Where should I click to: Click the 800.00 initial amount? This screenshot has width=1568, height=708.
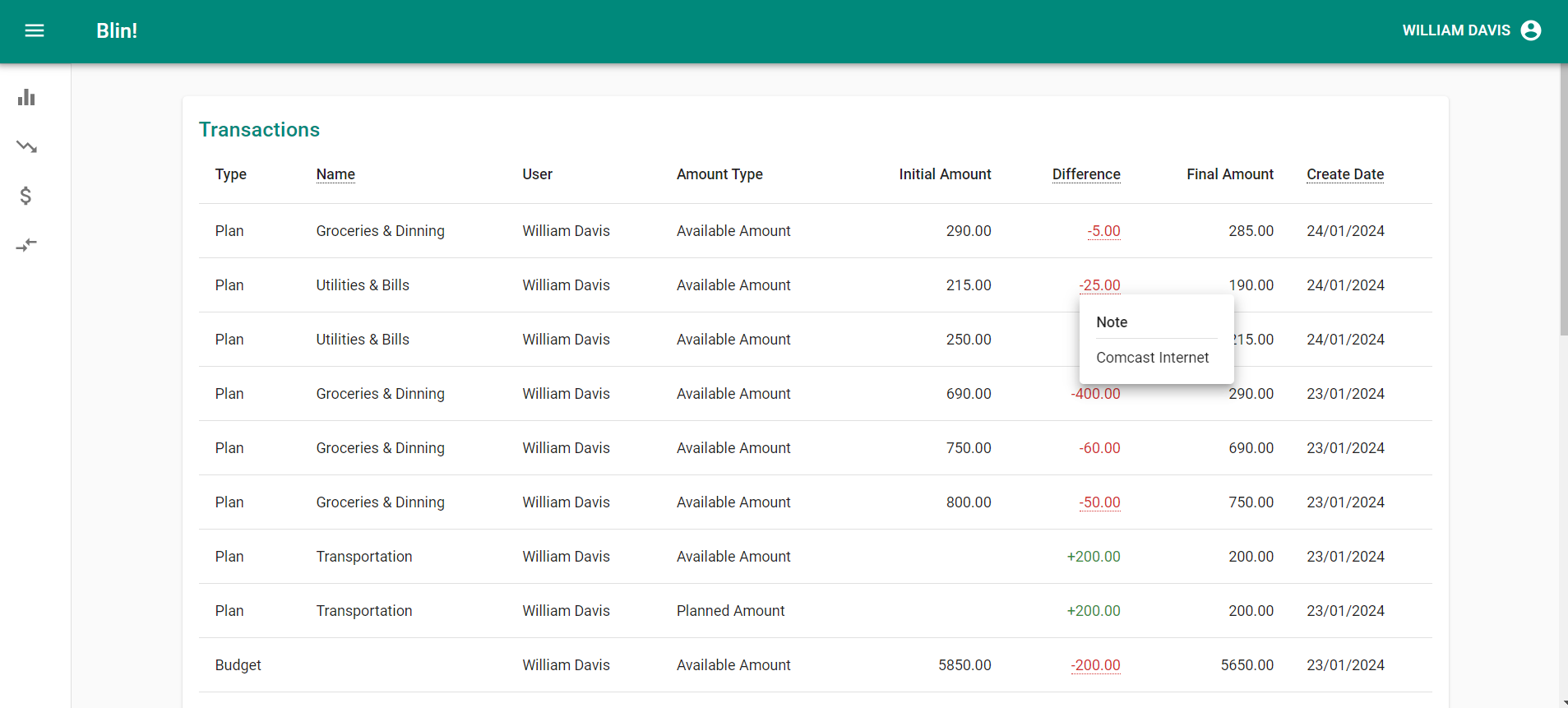click(969, 502)
